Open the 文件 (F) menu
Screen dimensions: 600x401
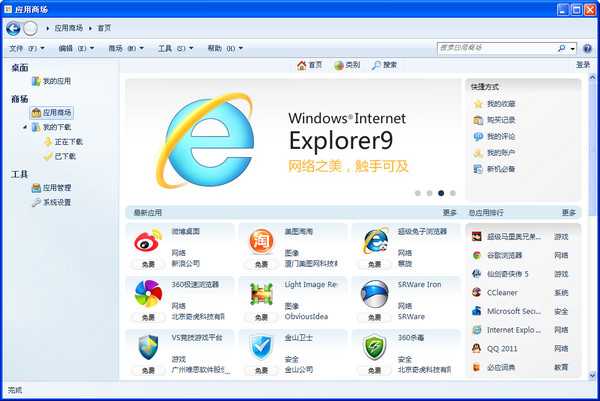27,48
